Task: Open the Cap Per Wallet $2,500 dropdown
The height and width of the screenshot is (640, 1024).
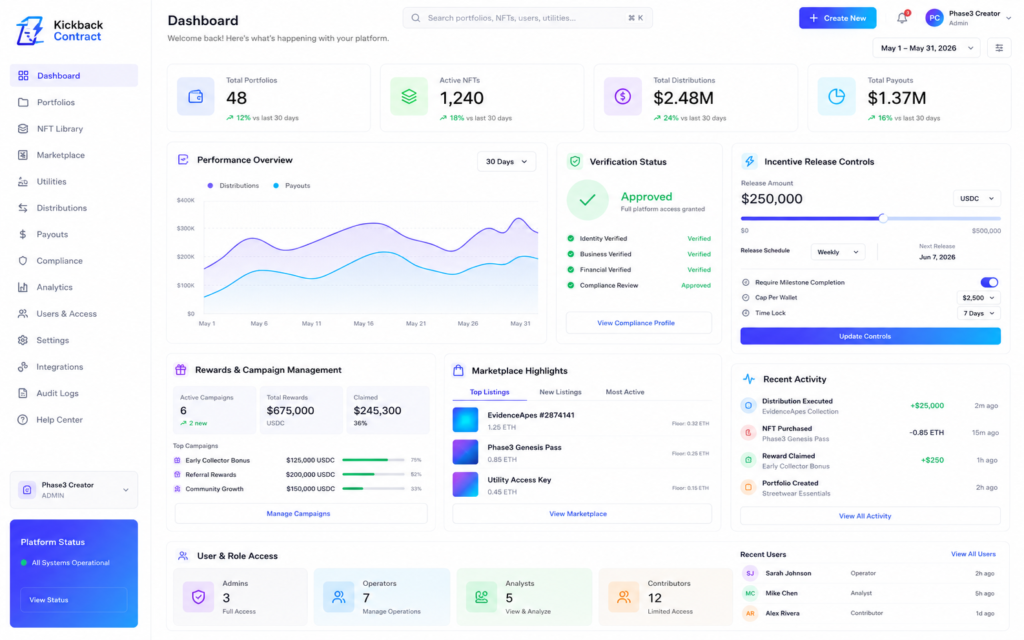Action: tap(978, 298)
